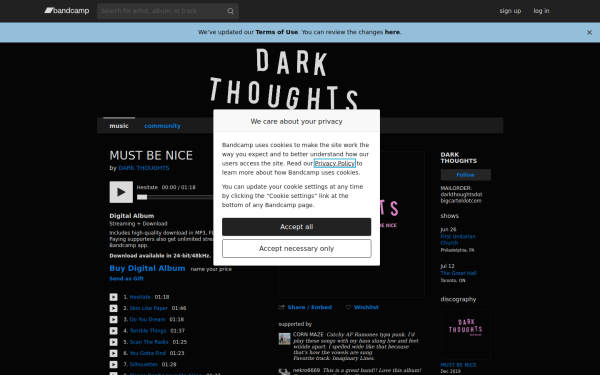The width and height of the screenshot is (600, 375).
Task: Open the Privacy Policy link
Action: [x=335, y=163]
